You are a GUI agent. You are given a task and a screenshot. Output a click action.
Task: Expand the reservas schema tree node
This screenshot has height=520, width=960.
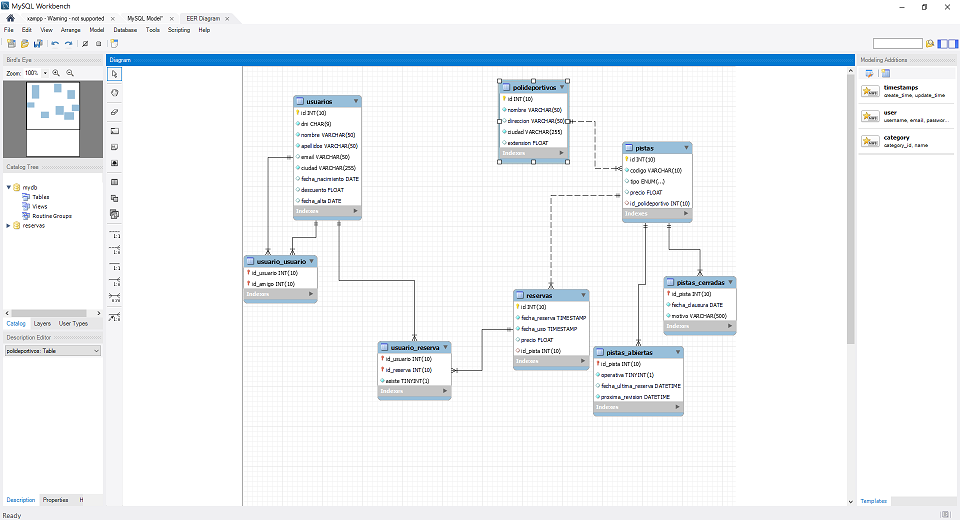[8, 225]
